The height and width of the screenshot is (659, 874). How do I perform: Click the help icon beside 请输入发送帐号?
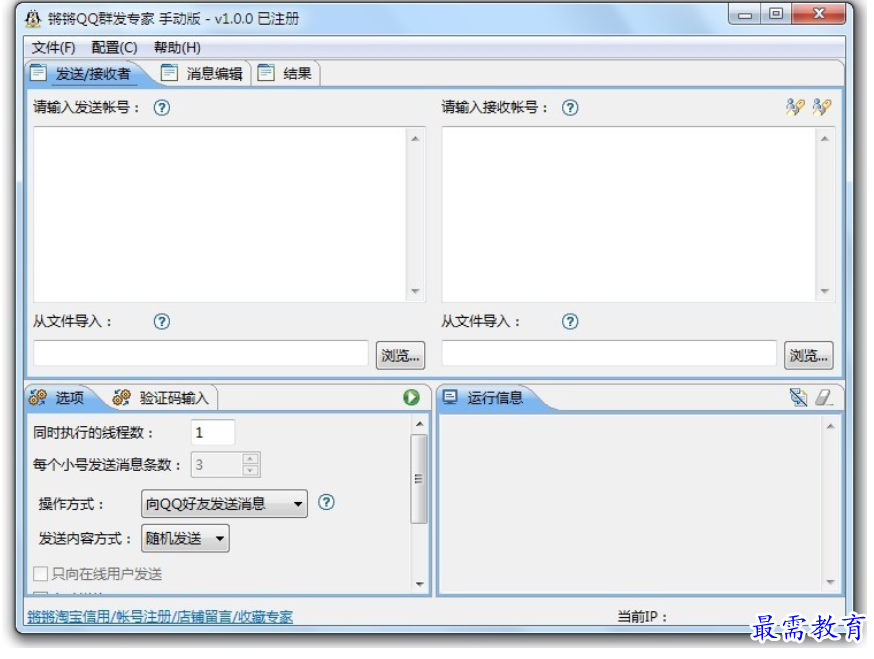(162, 108)
